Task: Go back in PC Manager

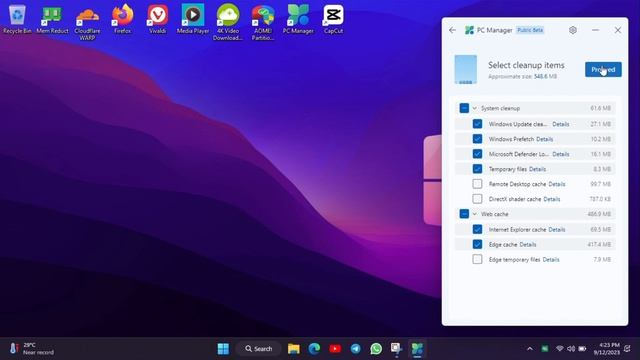Action: 452,30
